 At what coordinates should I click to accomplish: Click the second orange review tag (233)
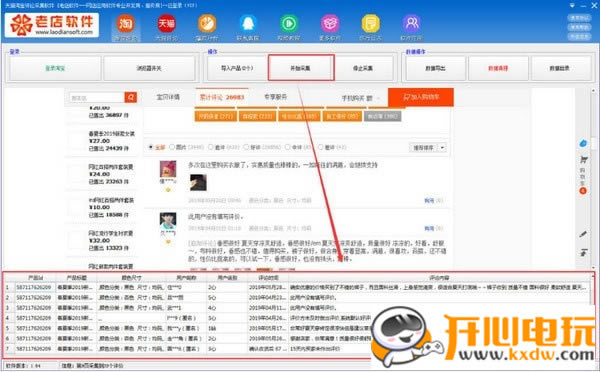coord(257,116)
